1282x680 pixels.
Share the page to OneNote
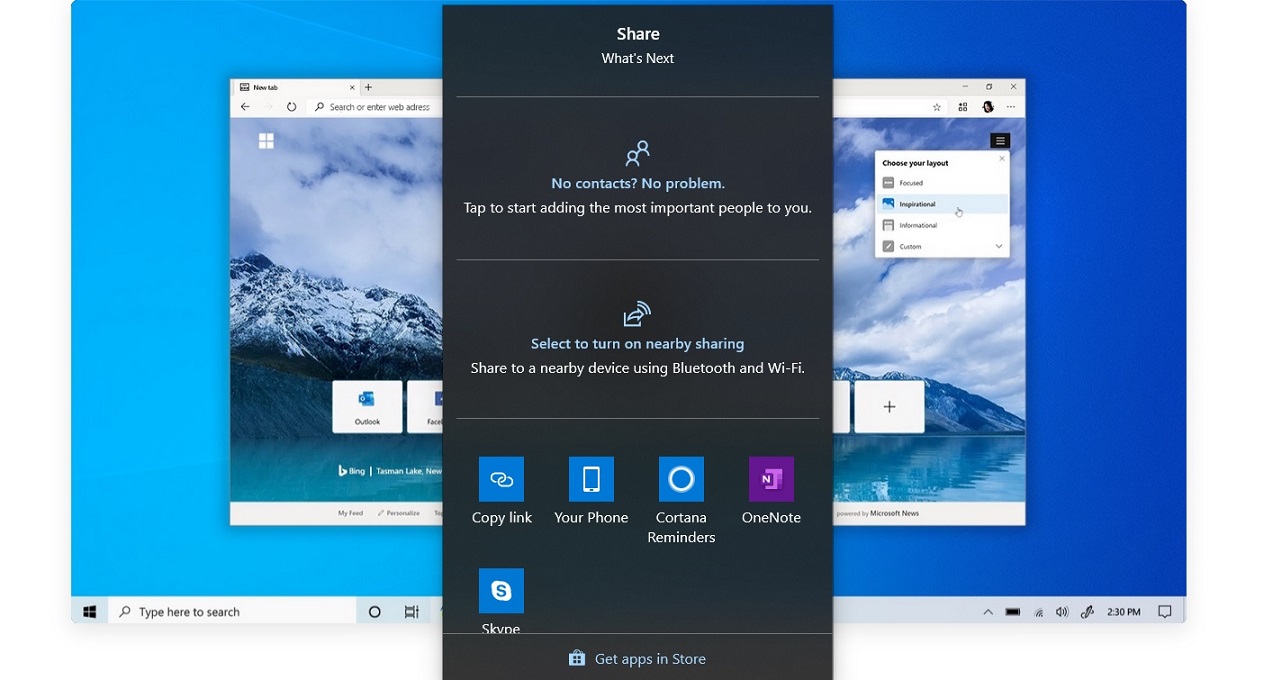(x=771, y=479)
